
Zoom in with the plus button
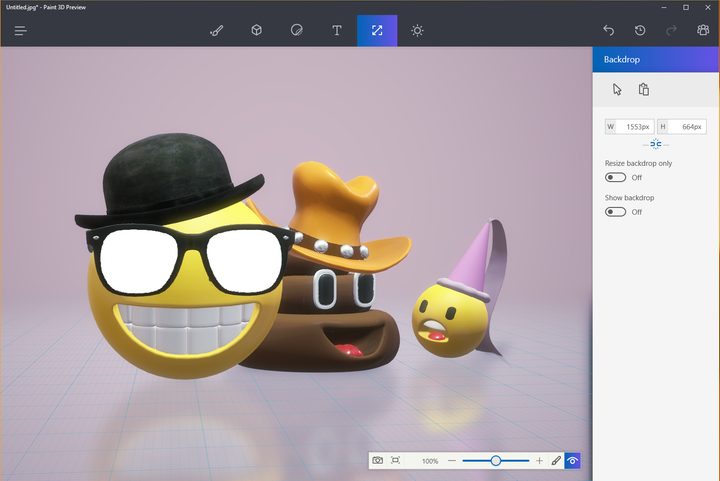(540, 460)
